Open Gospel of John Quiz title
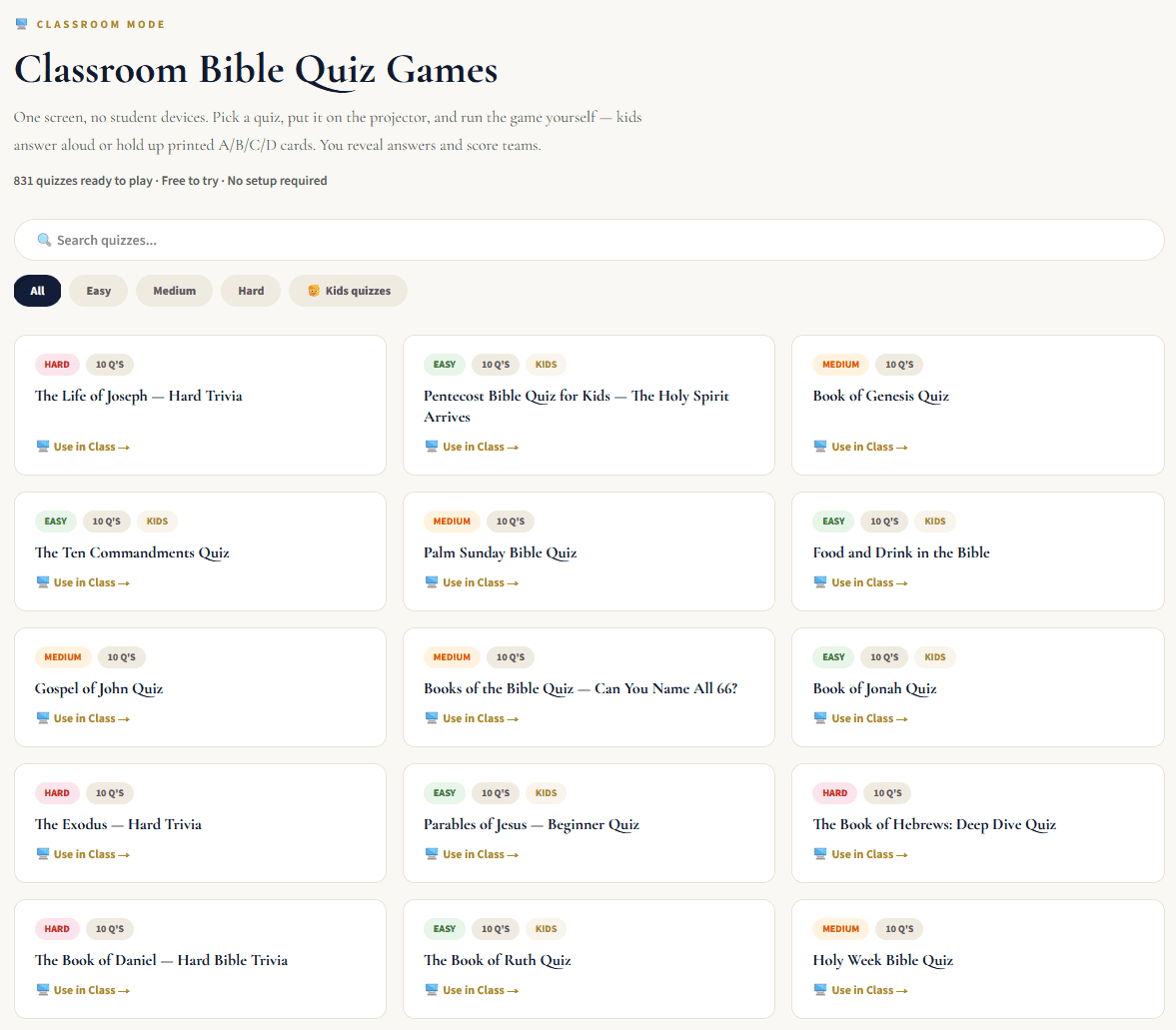This screenshot has width=1176, height=1030. tap(99, 688)
